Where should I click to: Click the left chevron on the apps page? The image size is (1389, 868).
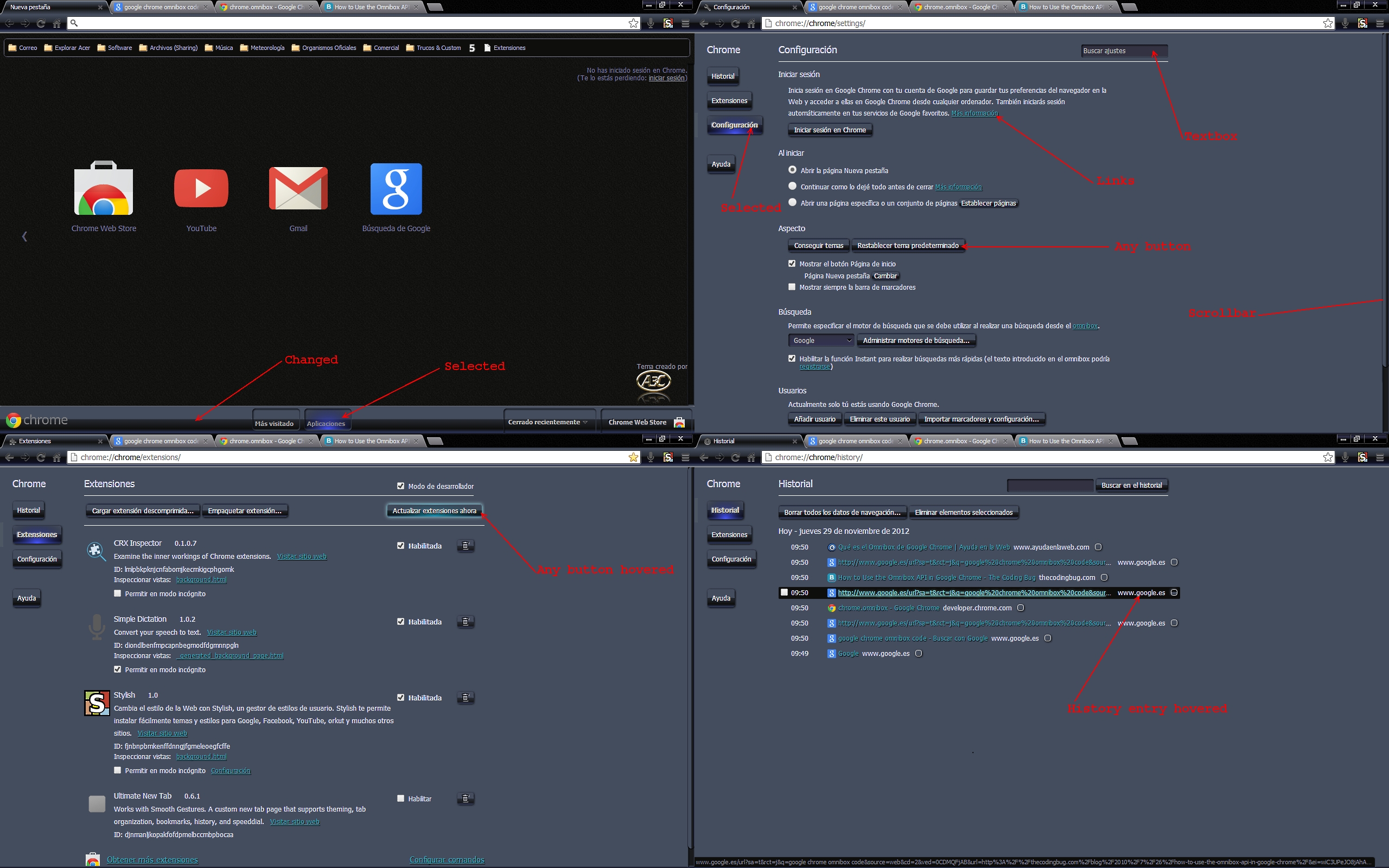point(24,237)
